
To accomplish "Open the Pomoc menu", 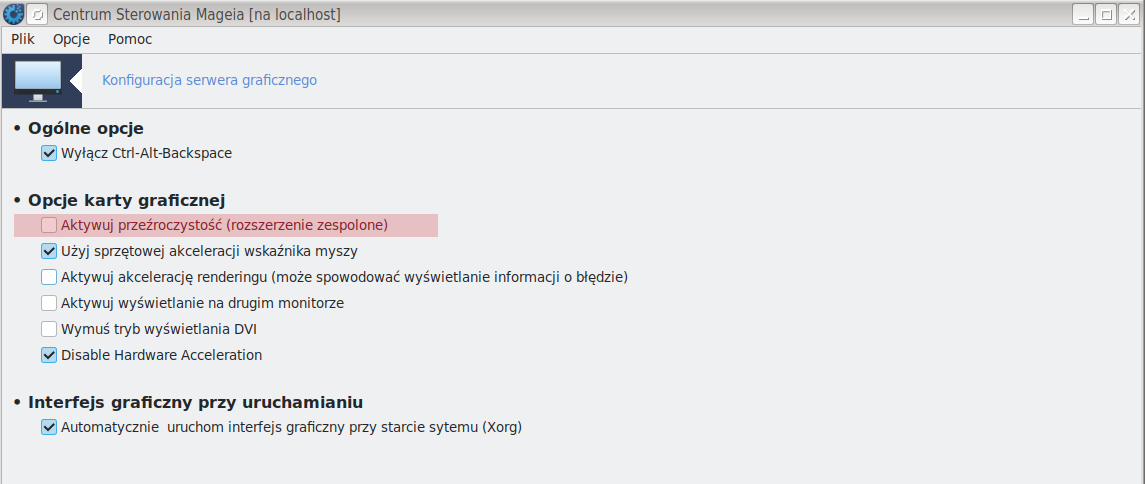I will pyautogui.click(x=130, y=39).
